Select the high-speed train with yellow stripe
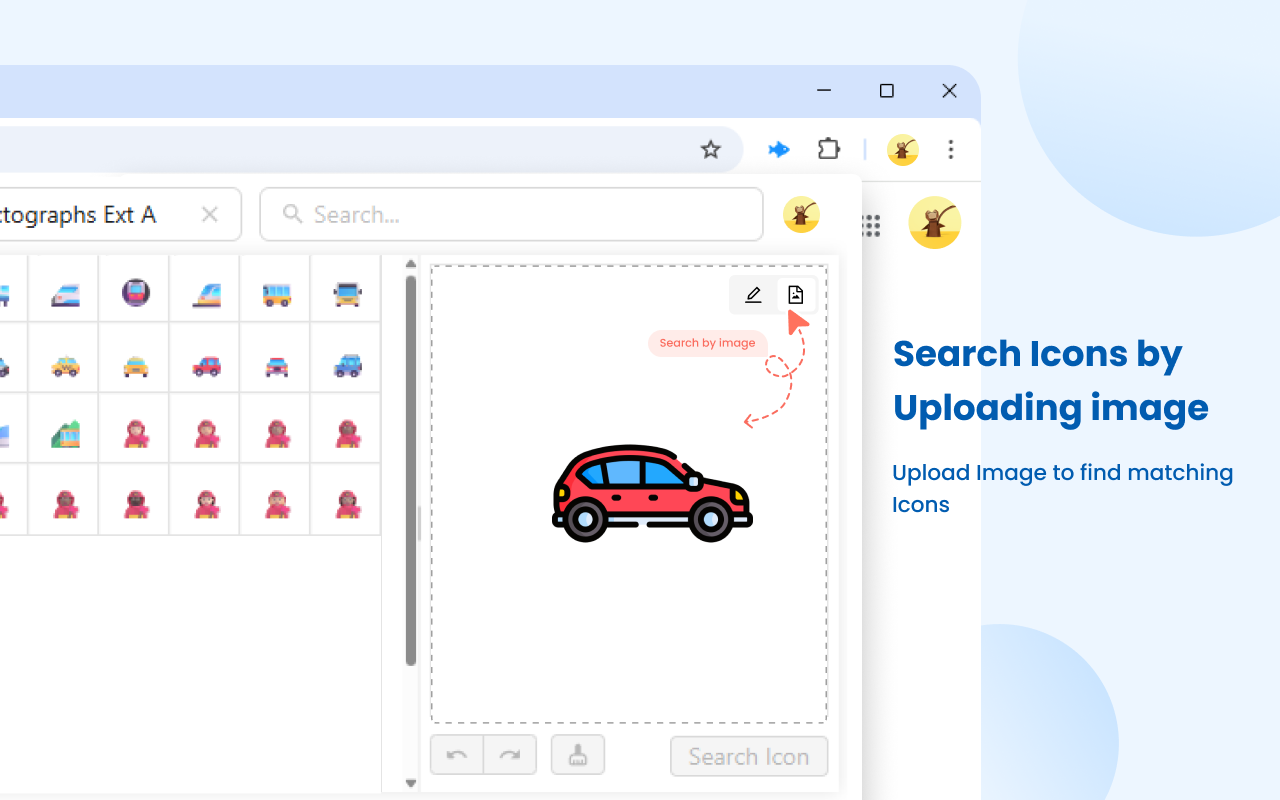 pos(206,294)
